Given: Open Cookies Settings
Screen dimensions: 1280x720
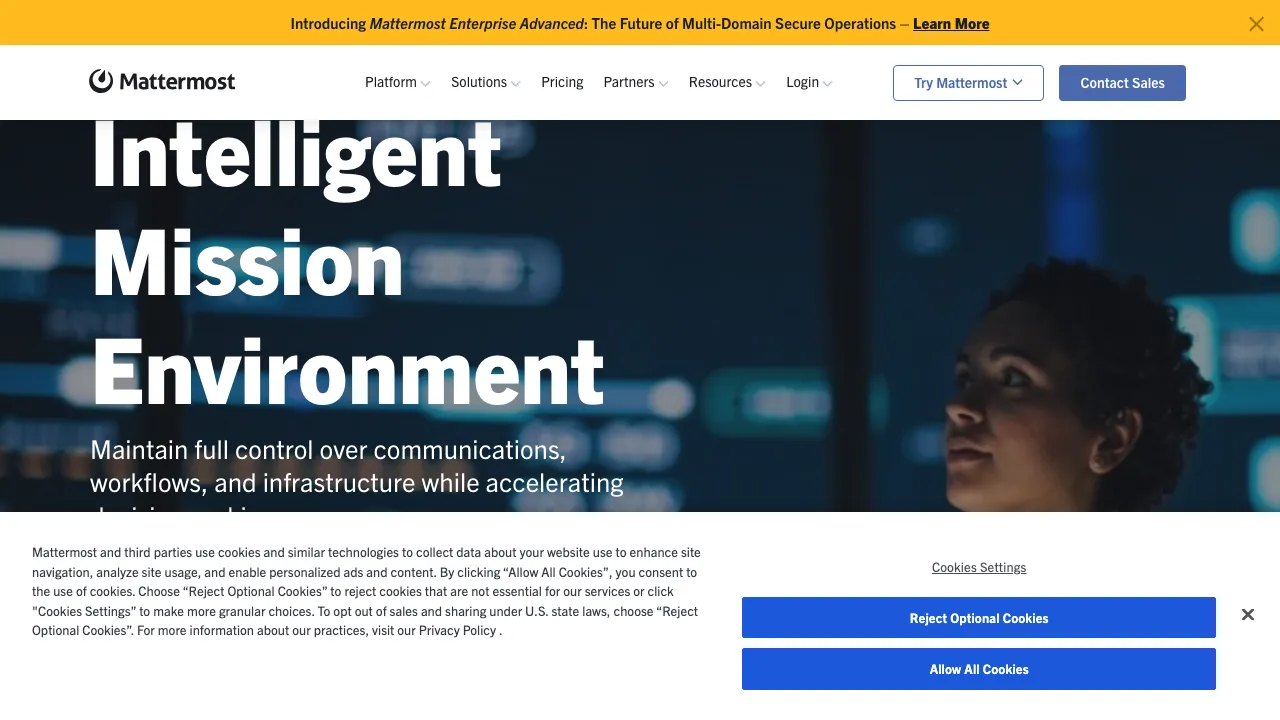Looking at the screenshot, I should [979, 567].
